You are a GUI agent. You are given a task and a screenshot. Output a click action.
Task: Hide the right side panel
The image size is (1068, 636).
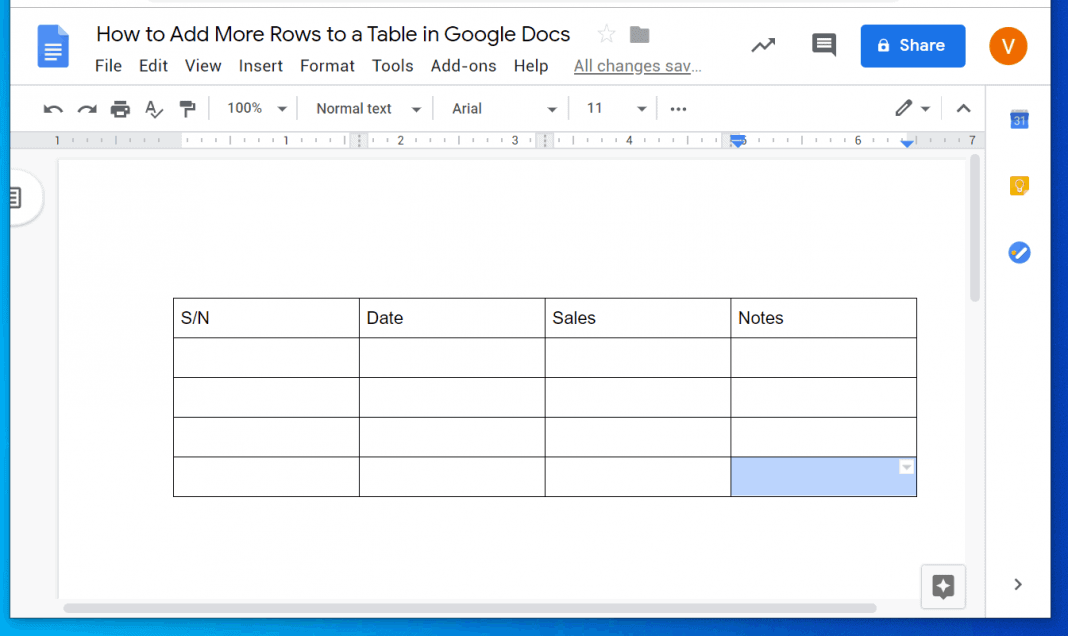(1017, 584)
